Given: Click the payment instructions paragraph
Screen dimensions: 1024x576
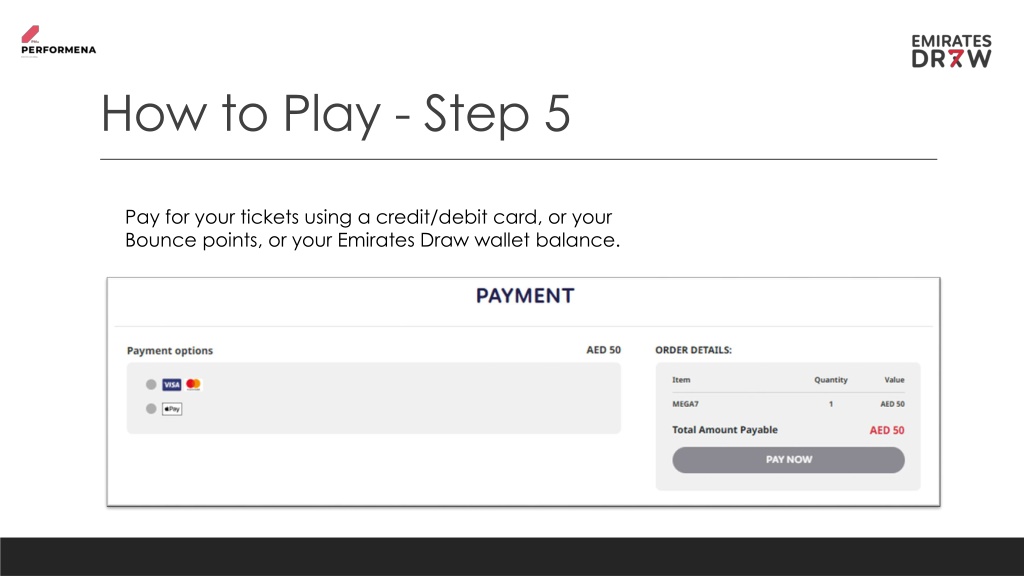Looking at the screenshot, I should (372, 229).
